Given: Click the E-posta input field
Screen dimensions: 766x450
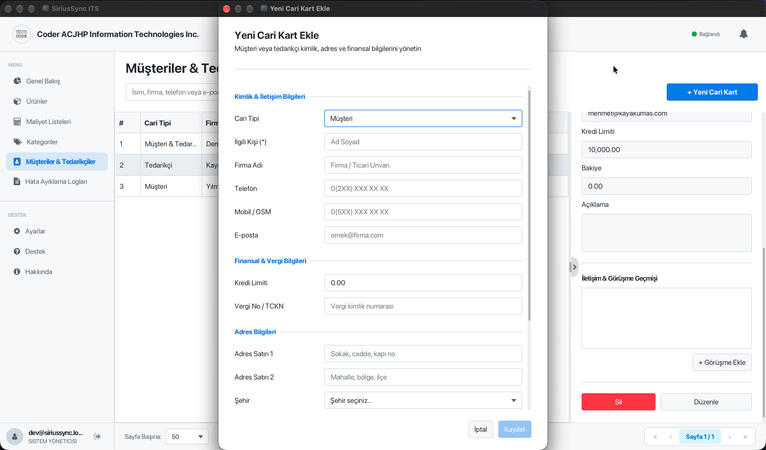Looking at the screenshot, I should point(423,235).
